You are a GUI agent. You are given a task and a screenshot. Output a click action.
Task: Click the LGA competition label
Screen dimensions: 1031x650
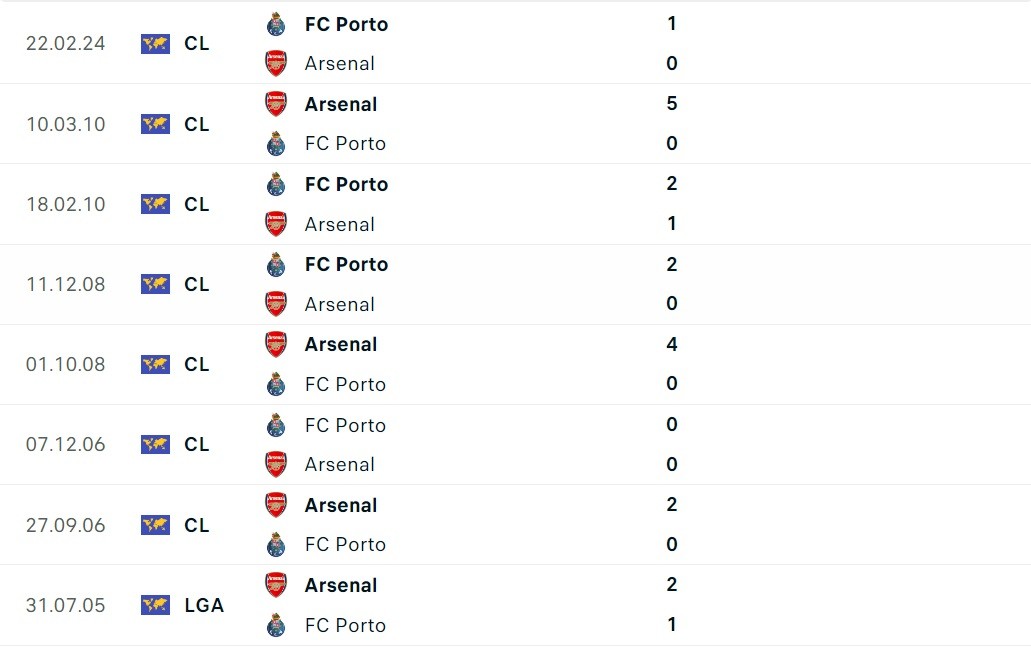tap(204, 605)
